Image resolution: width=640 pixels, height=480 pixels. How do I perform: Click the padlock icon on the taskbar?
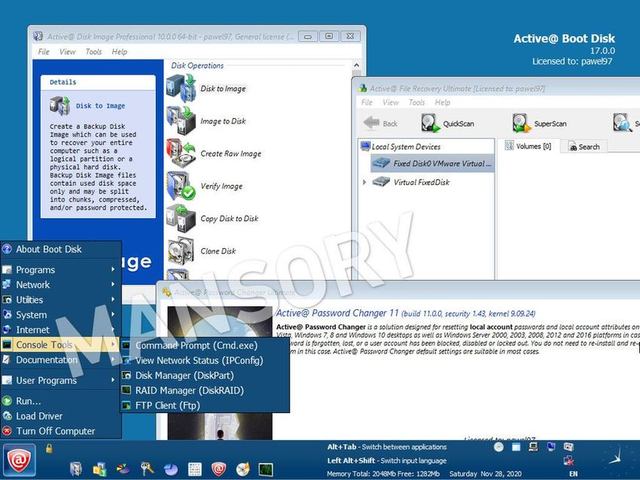[49, 449]
